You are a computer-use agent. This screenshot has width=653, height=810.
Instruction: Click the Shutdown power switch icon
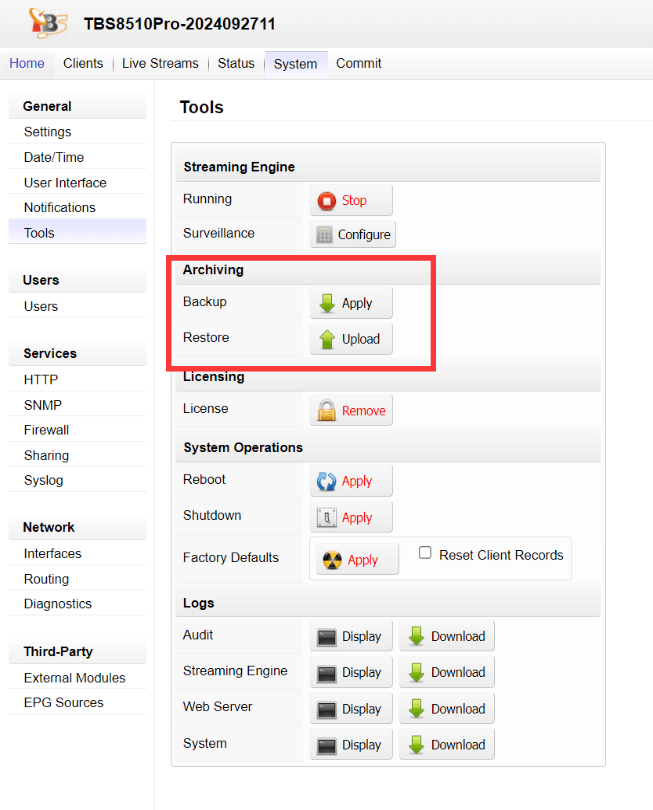pos(327,518)
